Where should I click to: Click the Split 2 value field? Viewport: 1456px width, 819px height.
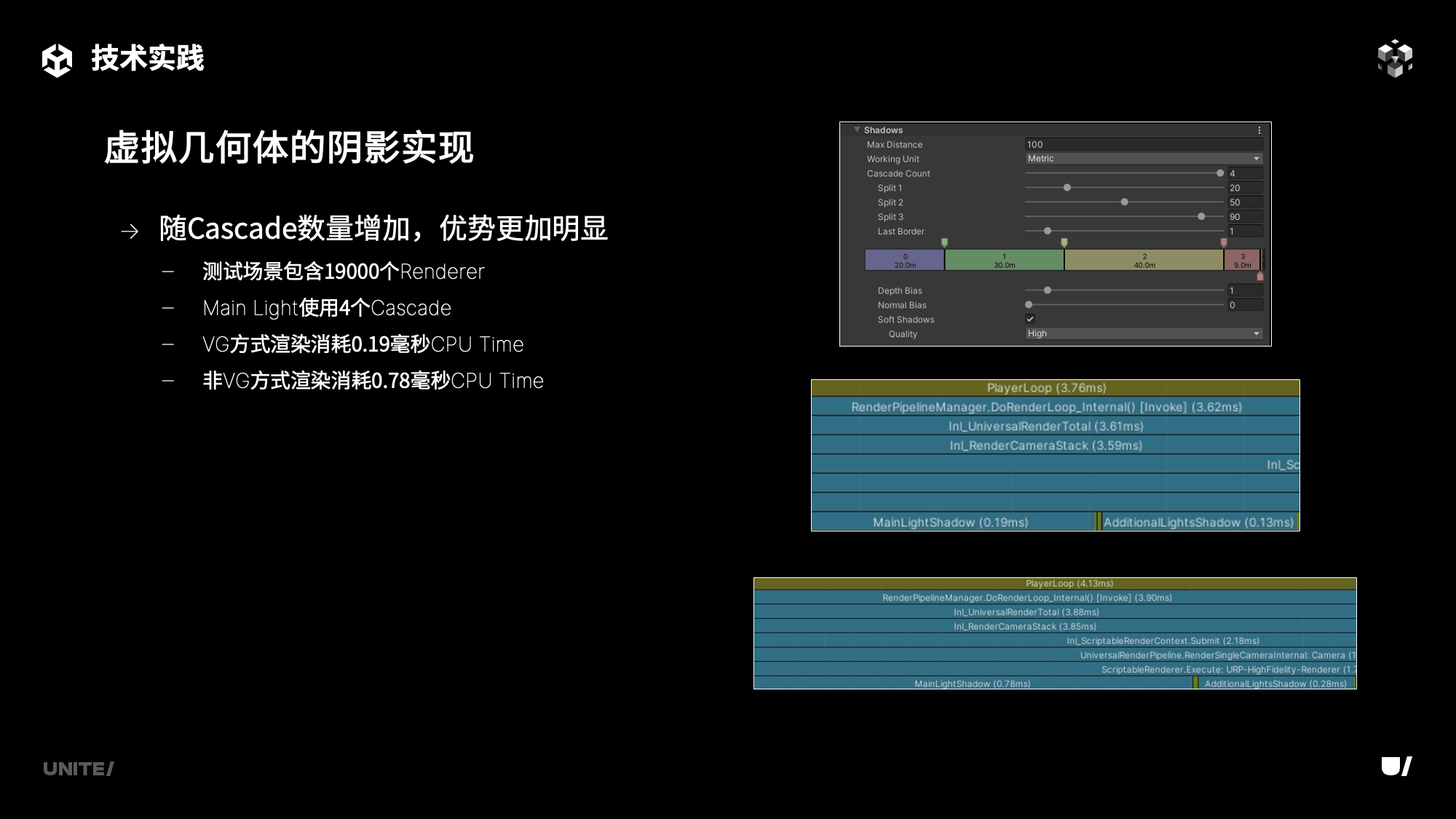(1245, 202)
